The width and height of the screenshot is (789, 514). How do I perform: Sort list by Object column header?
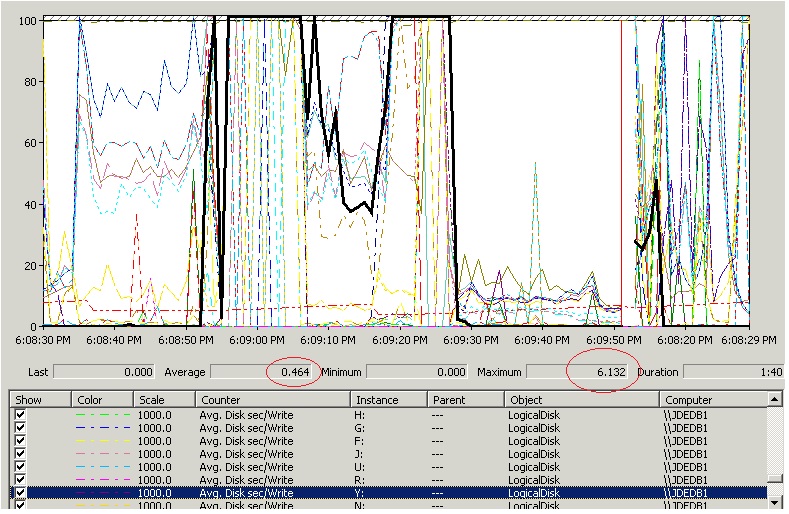(x=582, y=400)
